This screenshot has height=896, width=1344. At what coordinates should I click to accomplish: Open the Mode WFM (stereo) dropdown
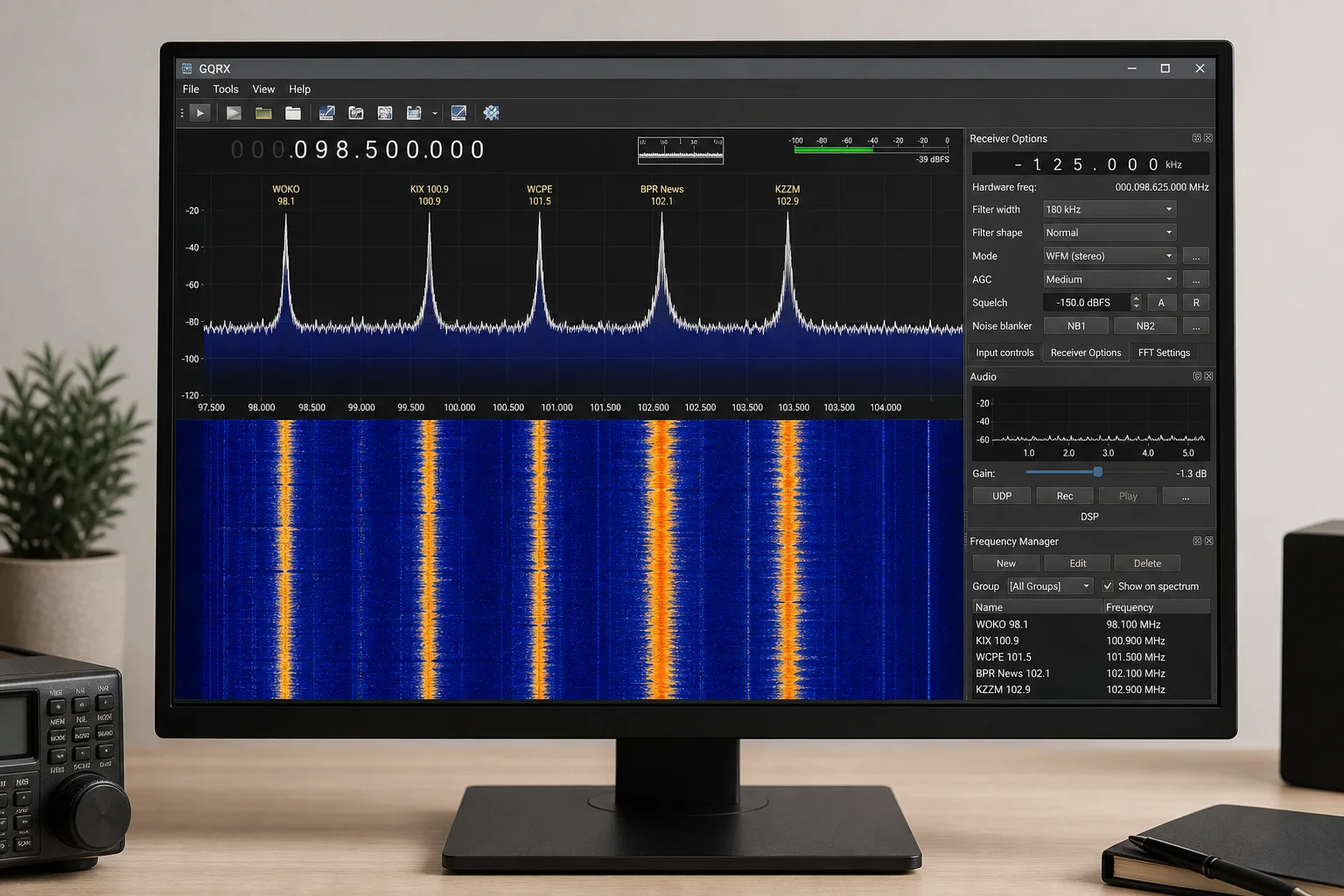pos(1109,255)
